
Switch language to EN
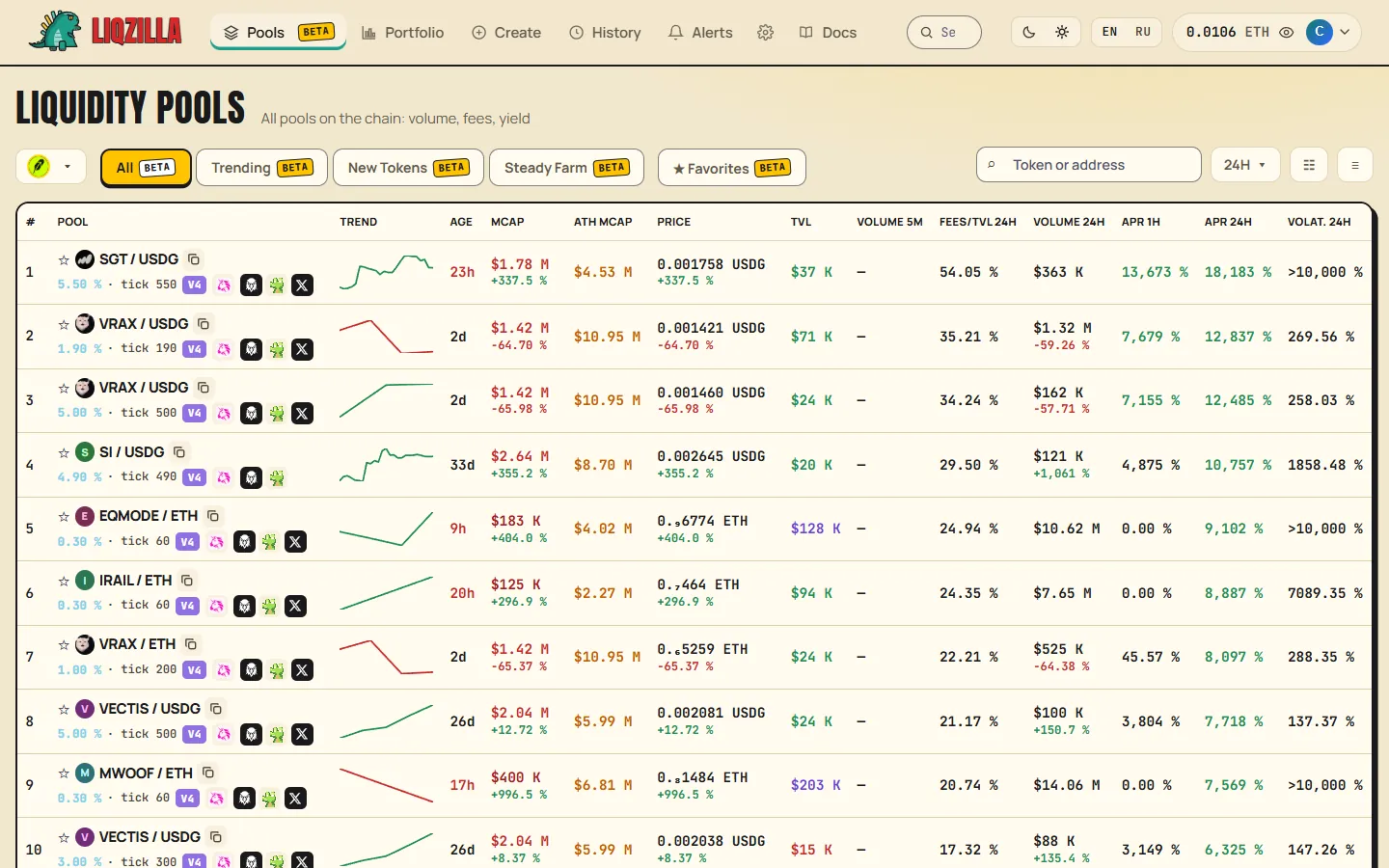(1110, 32)
